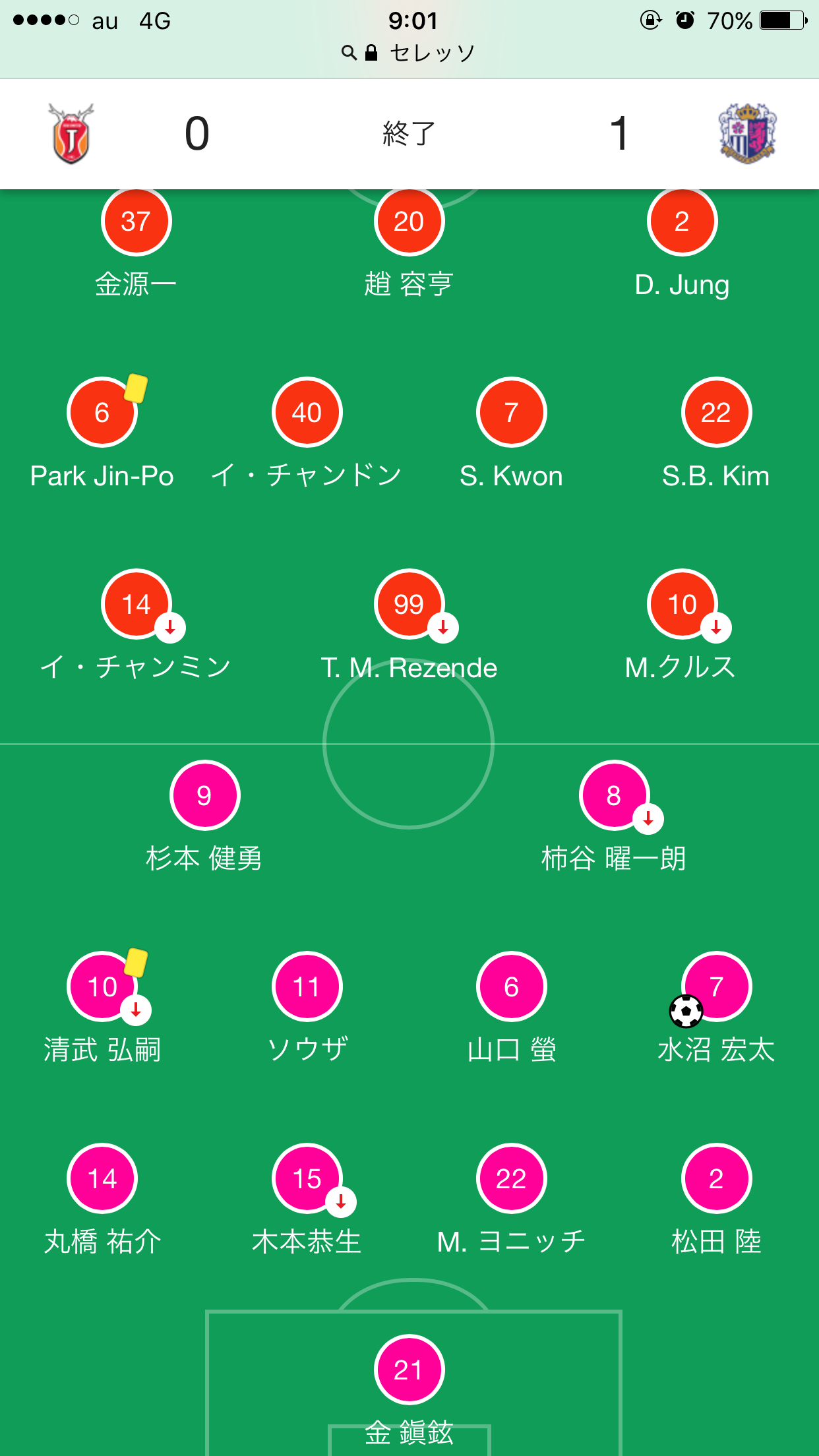The height and width of the screenshot is (1456, 819).
Task: Select goalkeeper 21 金 鎮鉉
Action: point(409,1370)
